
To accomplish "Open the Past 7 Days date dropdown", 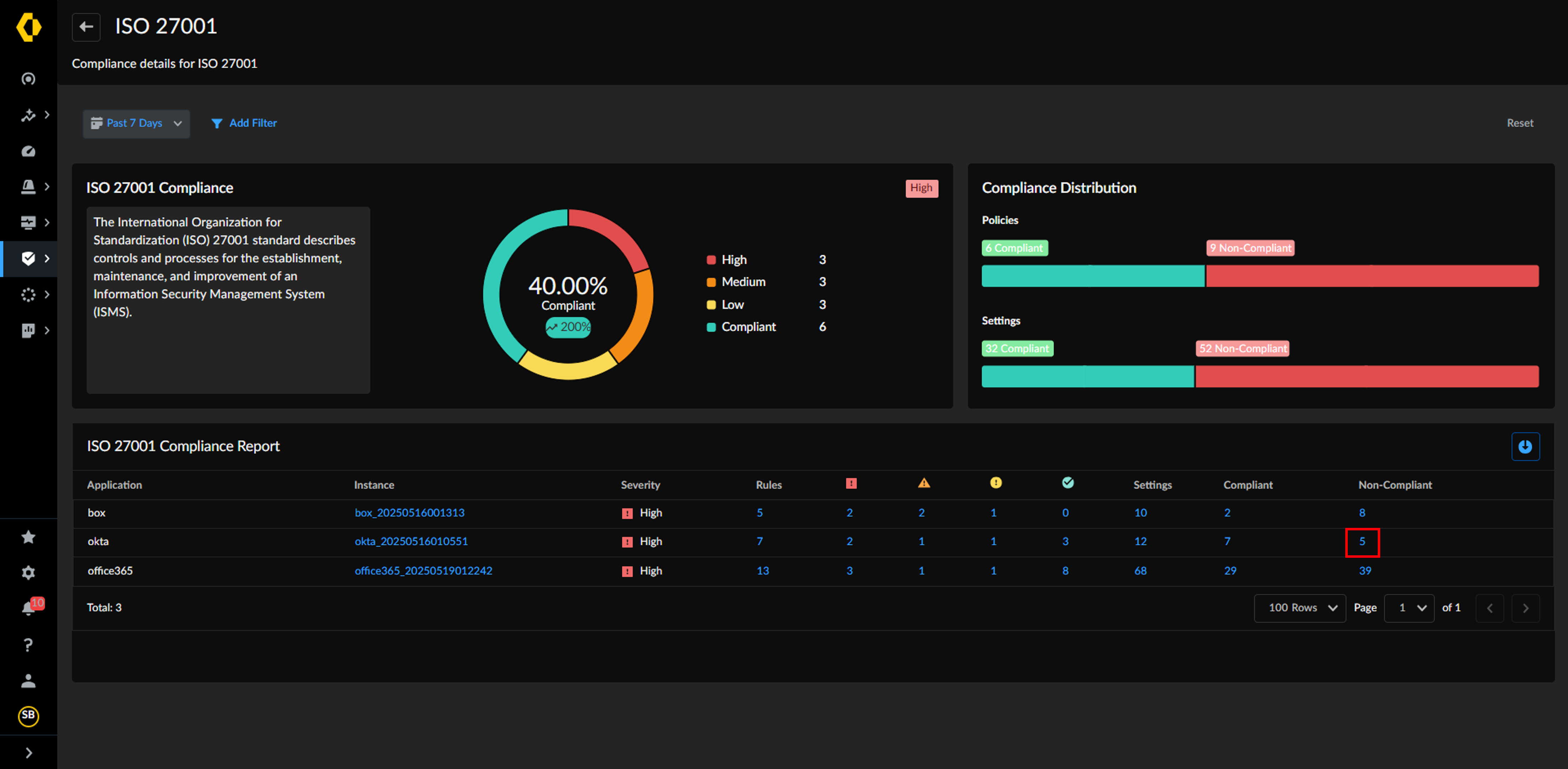I will tap(136, 124).
